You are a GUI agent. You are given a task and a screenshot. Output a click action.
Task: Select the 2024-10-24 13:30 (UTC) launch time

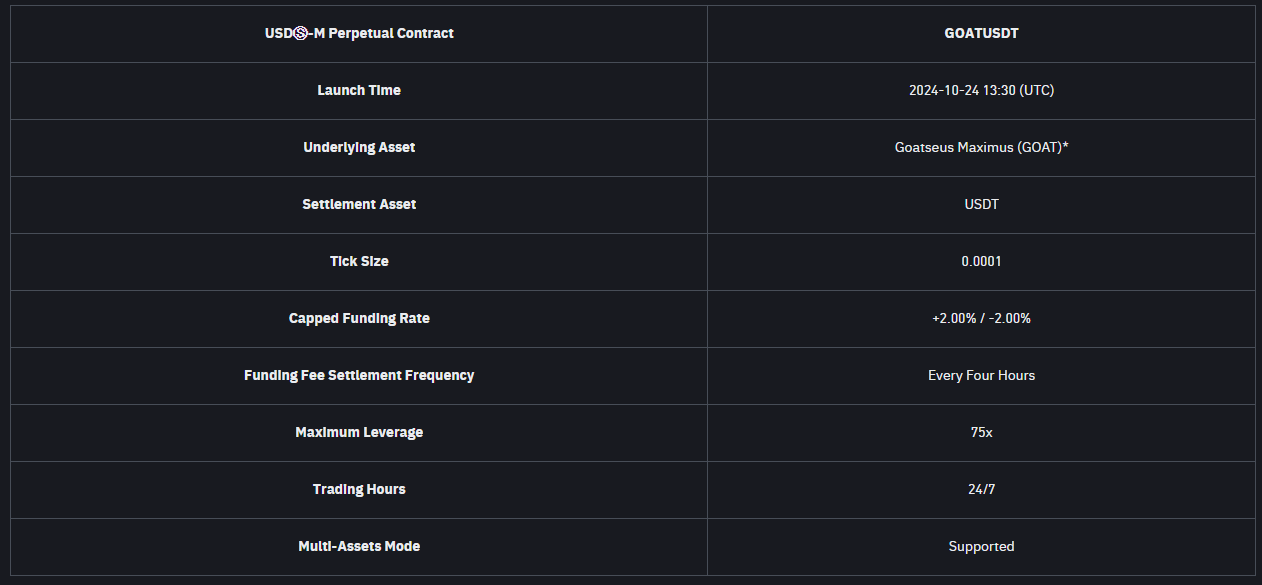(x=981, y=90)
